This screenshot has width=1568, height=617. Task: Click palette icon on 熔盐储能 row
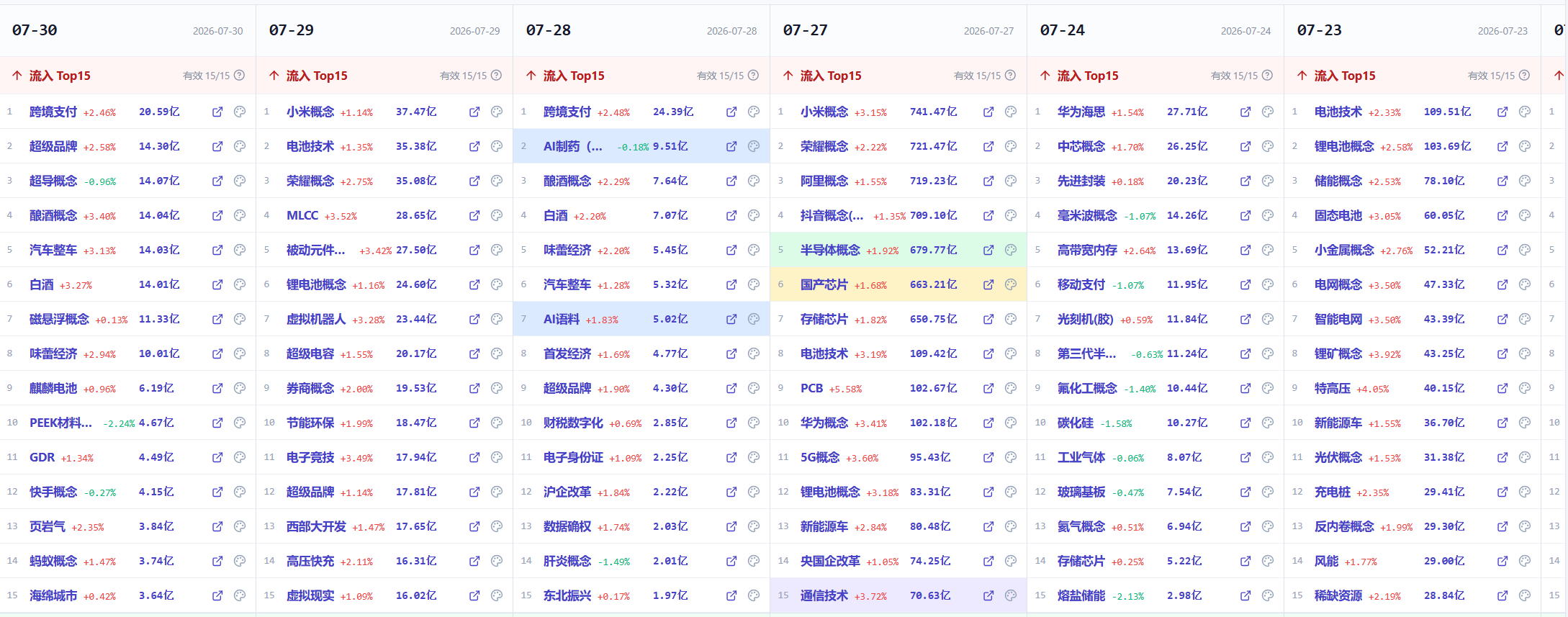(x=1268, y=595)
